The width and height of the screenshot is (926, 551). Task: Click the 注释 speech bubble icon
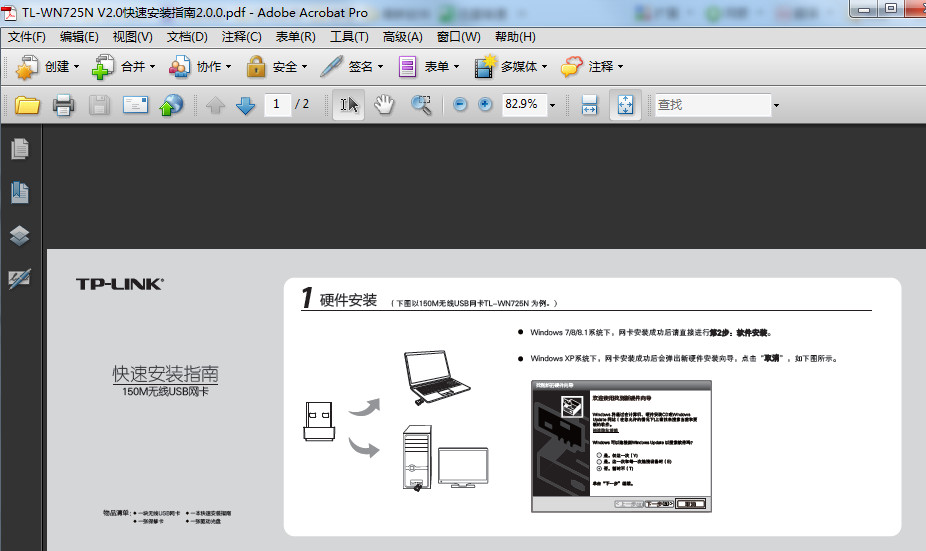pyautogui.click(x=572, y=66)
